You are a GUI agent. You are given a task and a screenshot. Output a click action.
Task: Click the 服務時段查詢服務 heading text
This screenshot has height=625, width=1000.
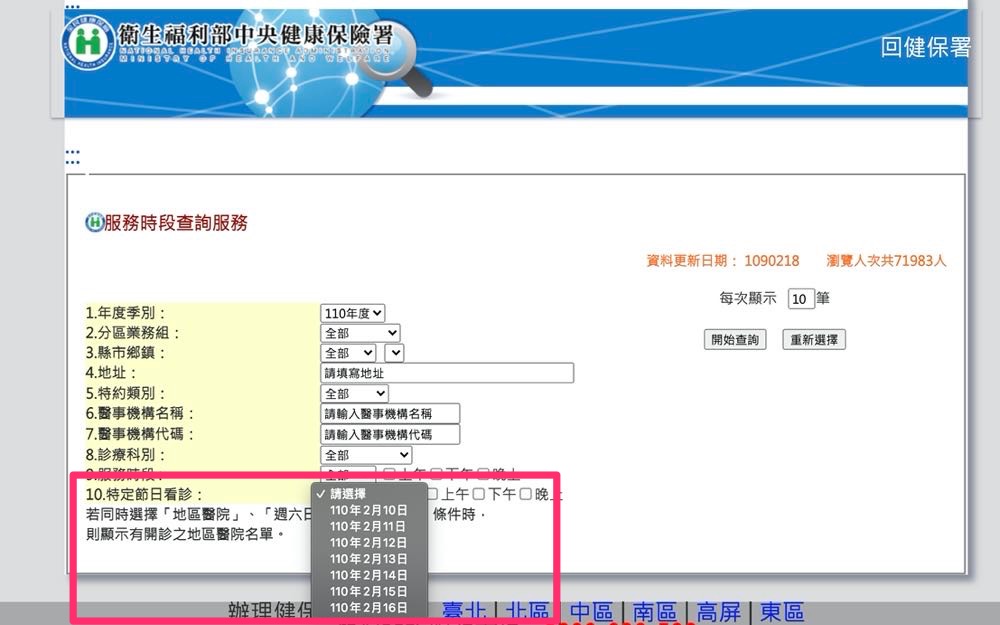[x=176, y=223]
